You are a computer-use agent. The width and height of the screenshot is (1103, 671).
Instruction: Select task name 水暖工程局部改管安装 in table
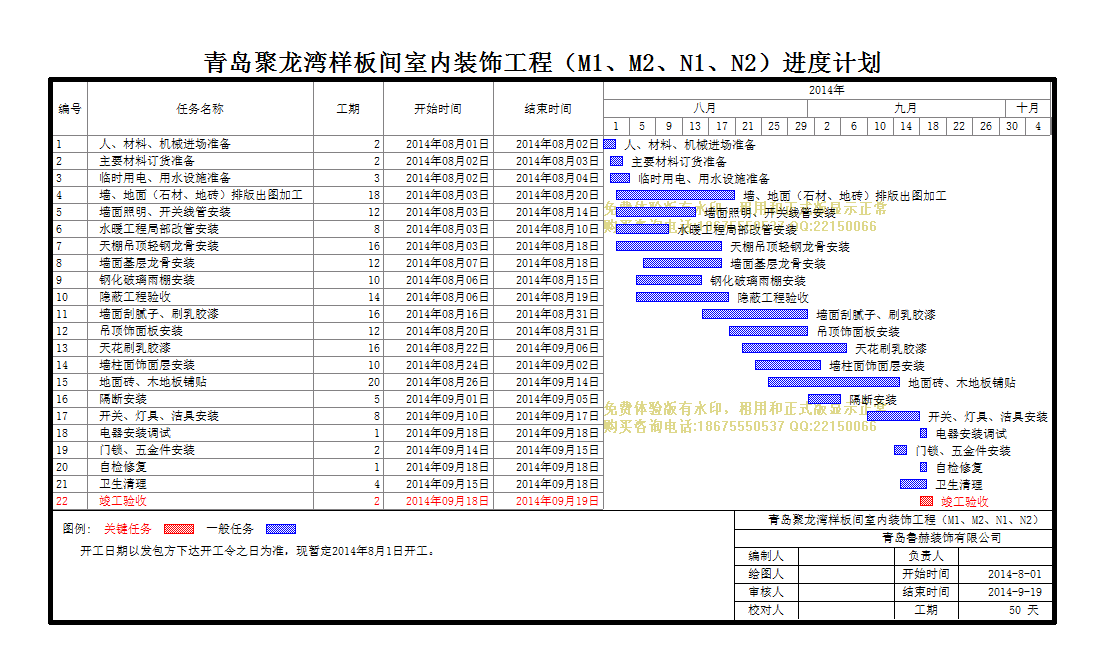click(x=159, y=229)
